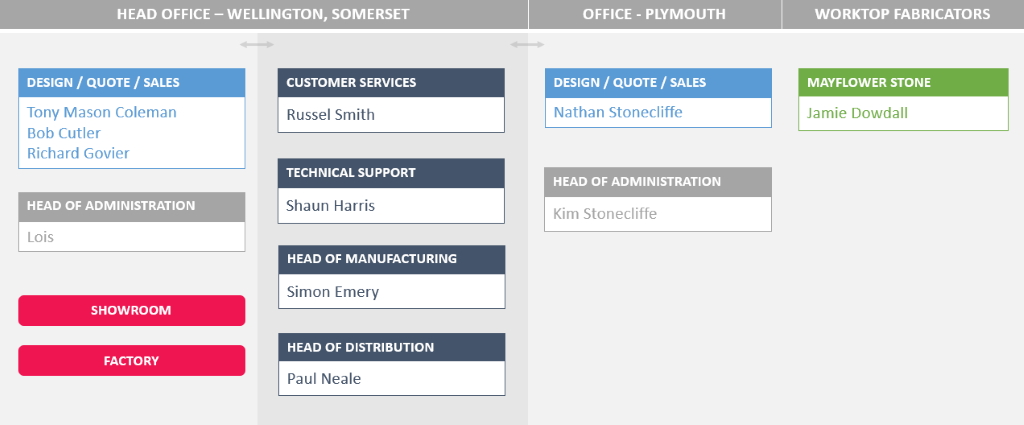
Task: Select the Head Office Wellington header tab
Action: (263, 14)
